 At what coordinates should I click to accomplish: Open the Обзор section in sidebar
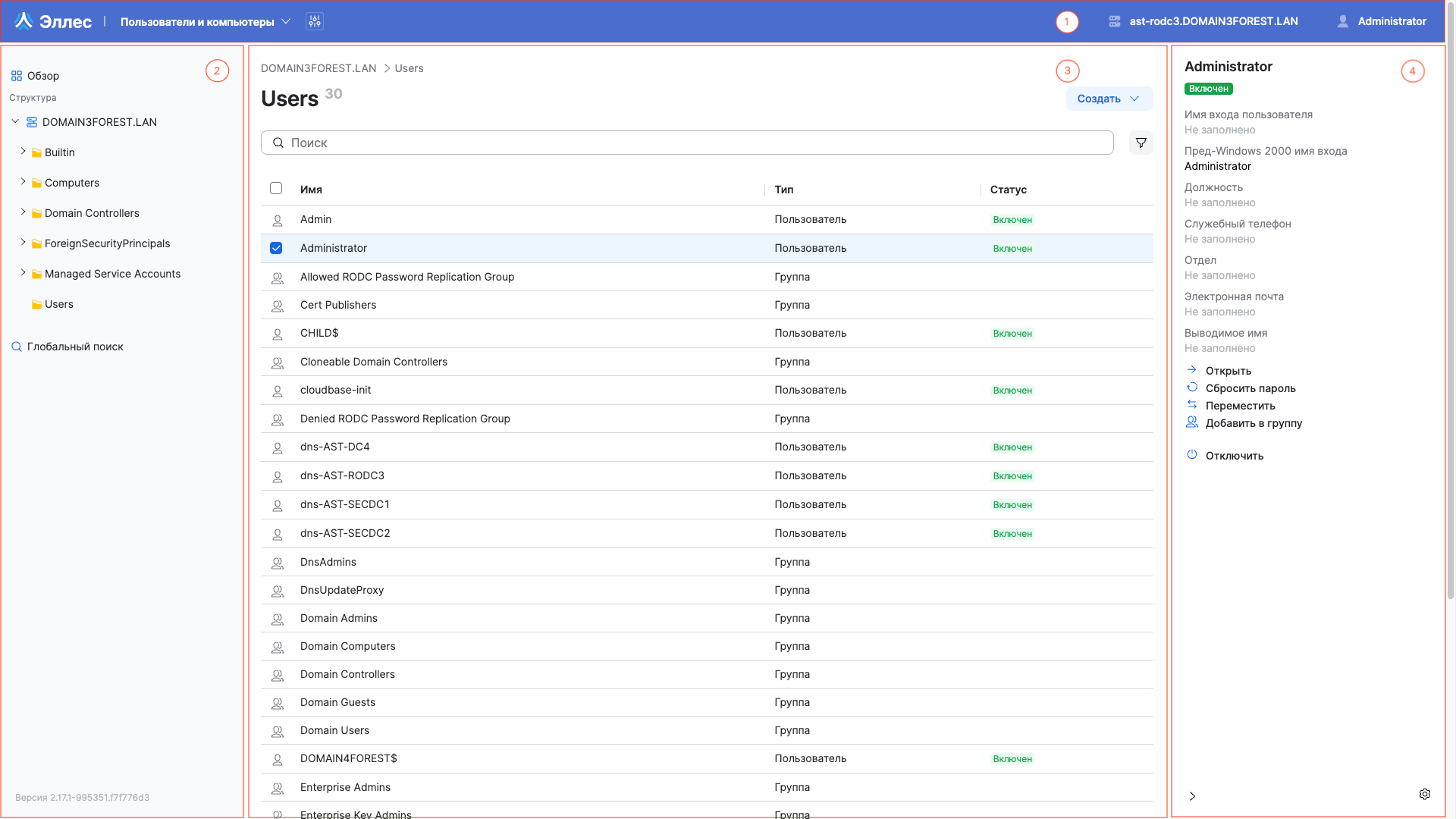[x=43, y=76]
